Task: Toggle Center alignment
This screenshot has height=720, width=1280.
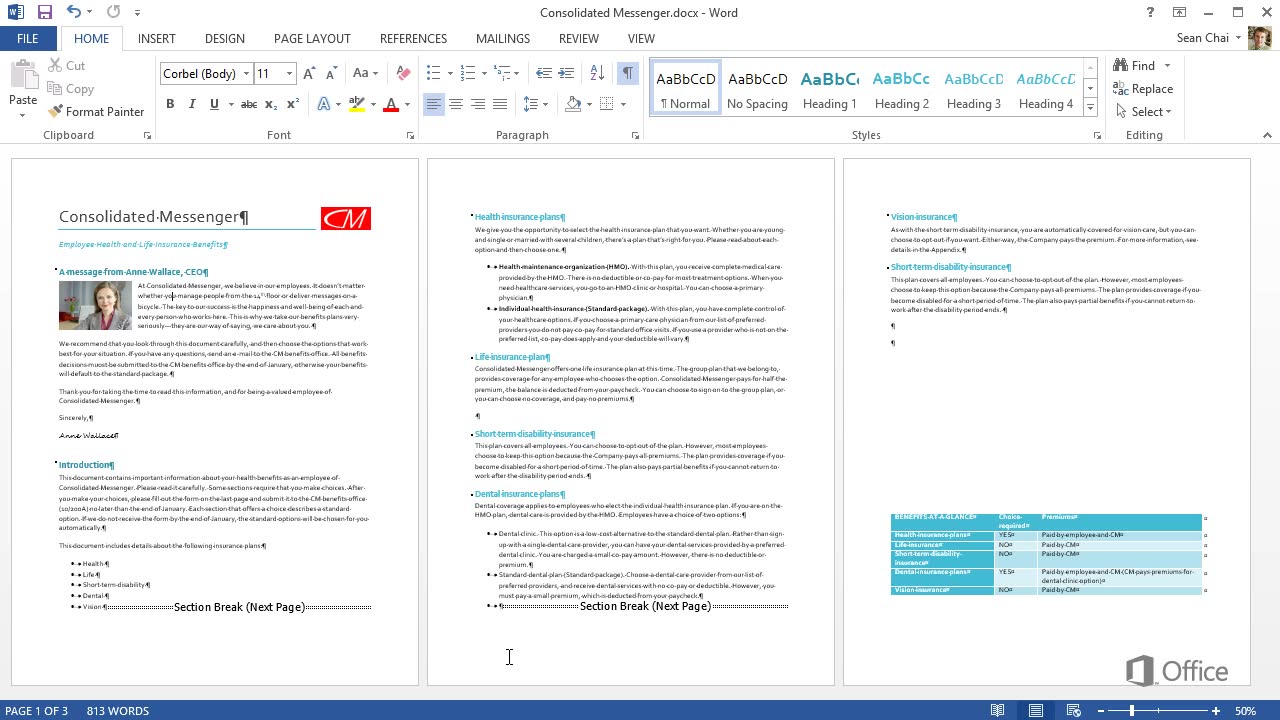Action: click(x=455, y=104)
